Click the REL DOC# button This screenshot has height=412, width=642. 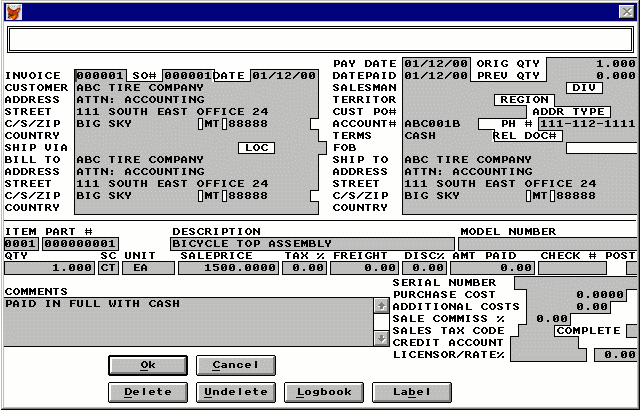pyautogui.click(x=527, y=136)
